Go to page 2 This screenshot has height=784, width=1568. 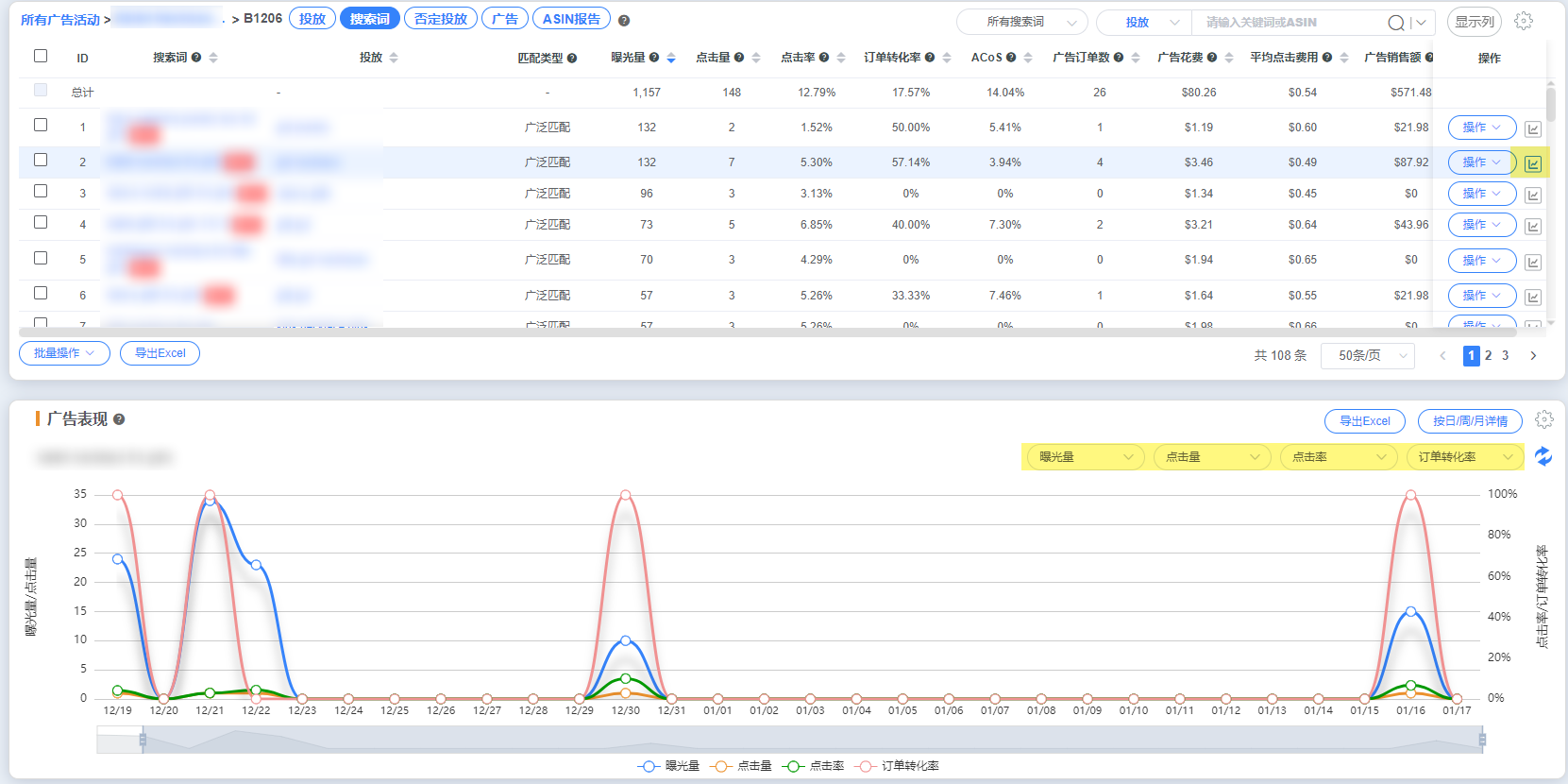[x=1489, y=356]
